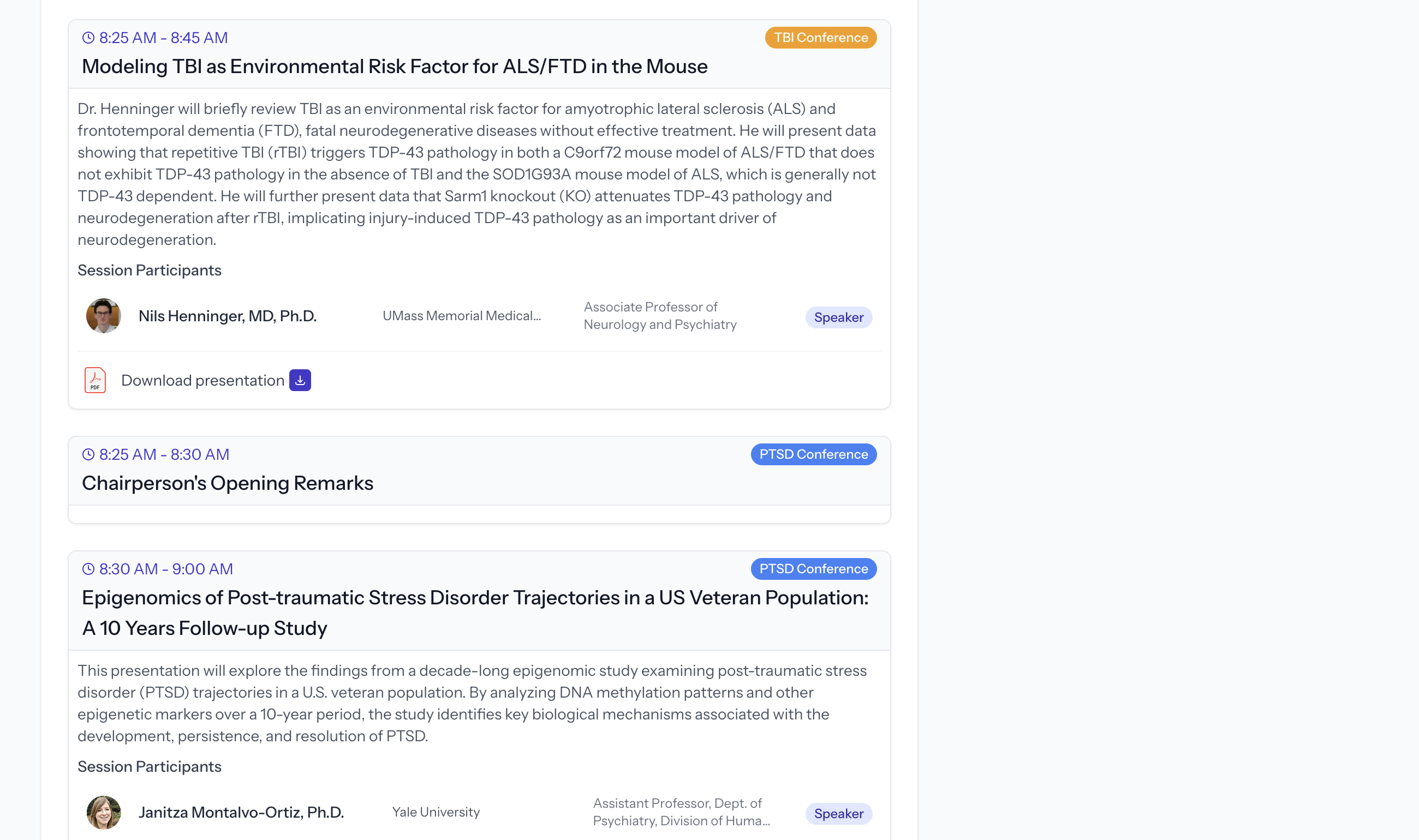Click the Speaker badge for Janitza Montalvo-Ortiz
This screenshot has width=1419, height=840.
pyautogui.click(x=839, y=814)
